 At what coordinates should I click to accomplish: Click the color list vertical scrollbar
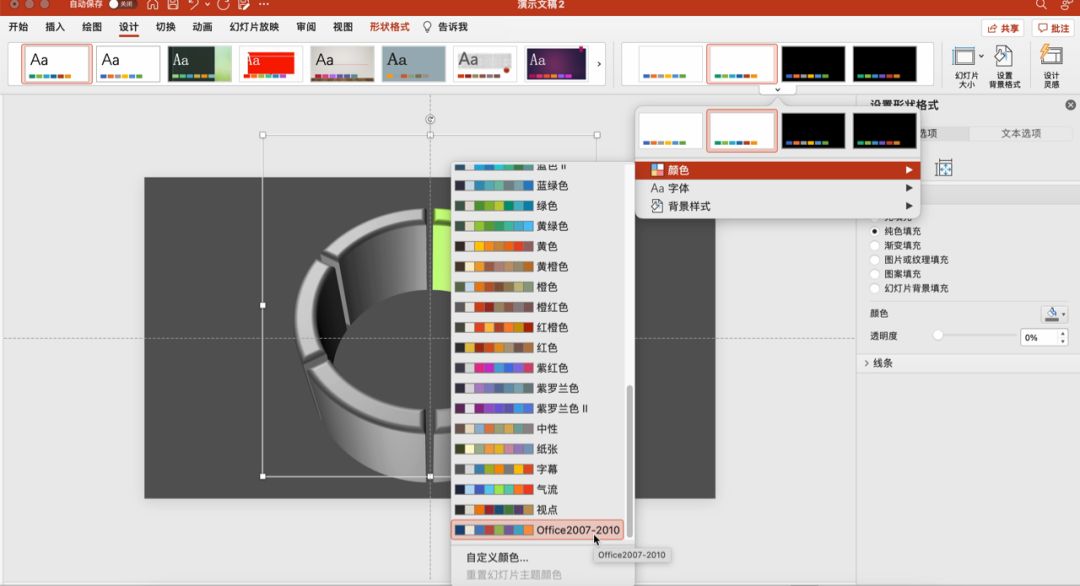click(x=629, y=461)
